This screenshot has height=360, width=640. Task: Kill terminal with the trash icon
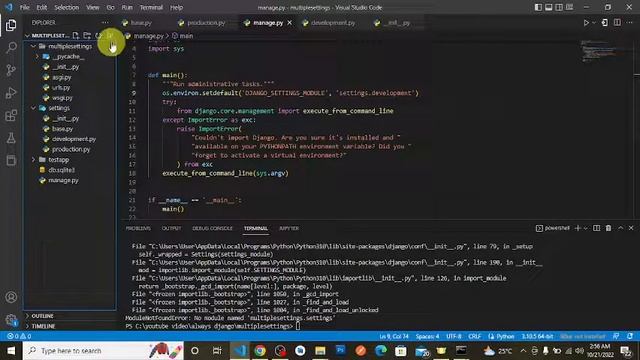tap(608, 228)
